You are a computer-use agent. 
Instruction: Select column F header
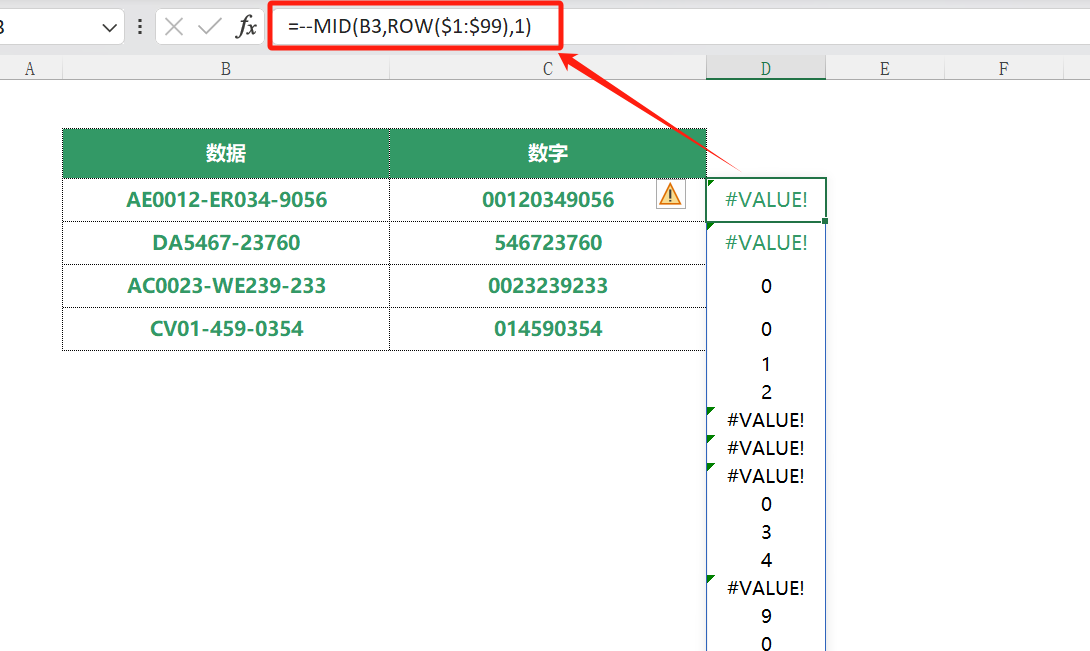tap(1003, 69)
